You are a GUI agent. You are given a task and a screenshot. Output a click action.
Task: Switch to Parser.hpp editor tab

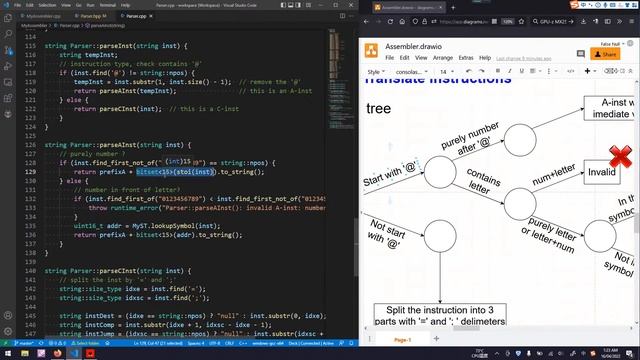[x=93, y=16]
